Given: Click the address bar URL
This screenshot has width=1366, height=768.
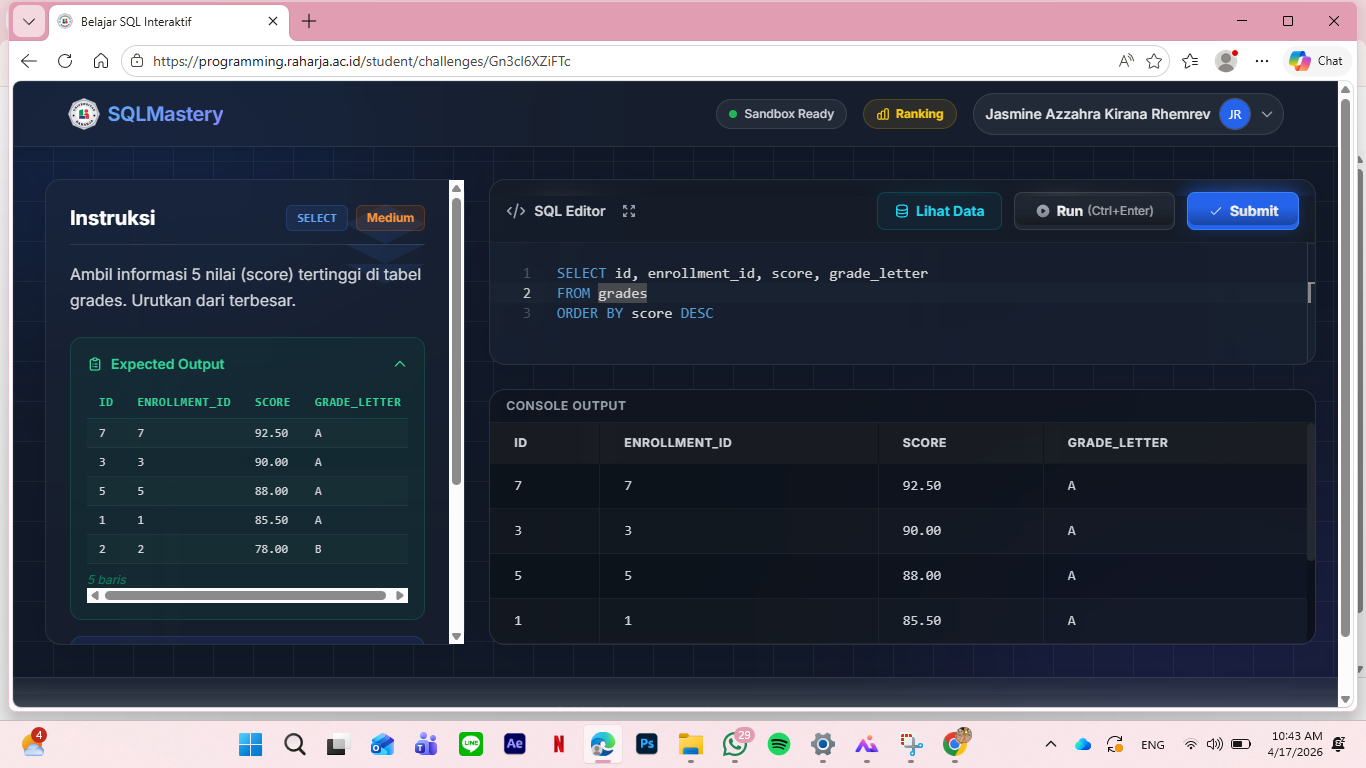Looking at the screenshot, I should coord(600,61).
